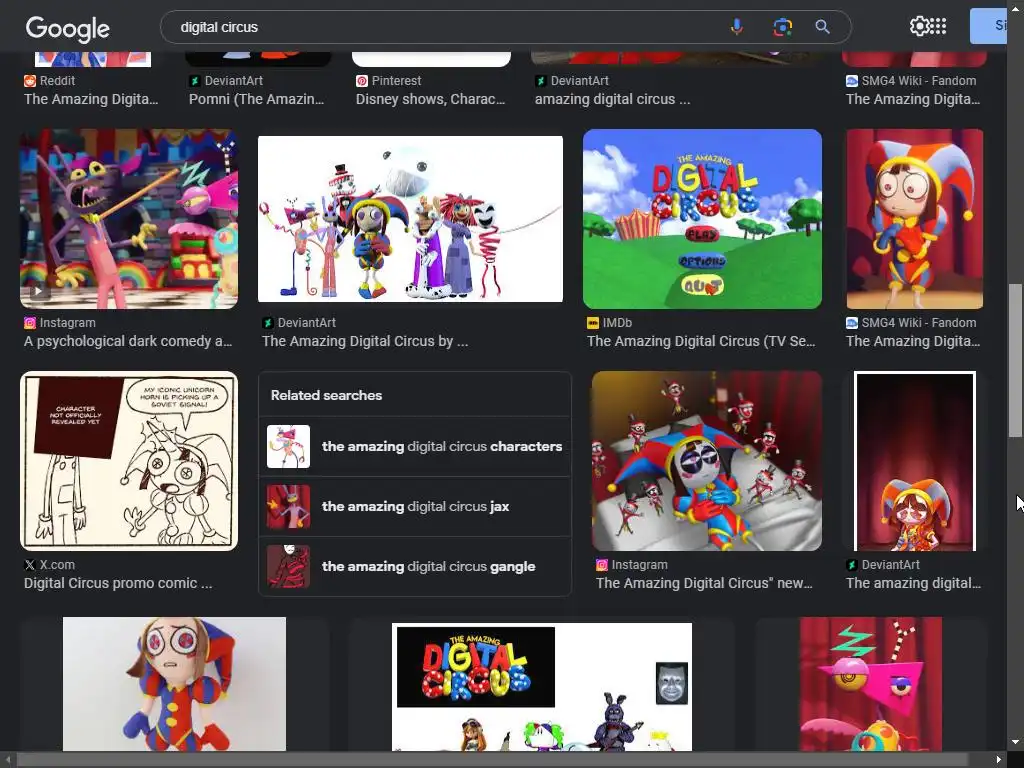Open Jax with stick thumbnail
Screen dimensions: 1024x768
pos(129,219)
